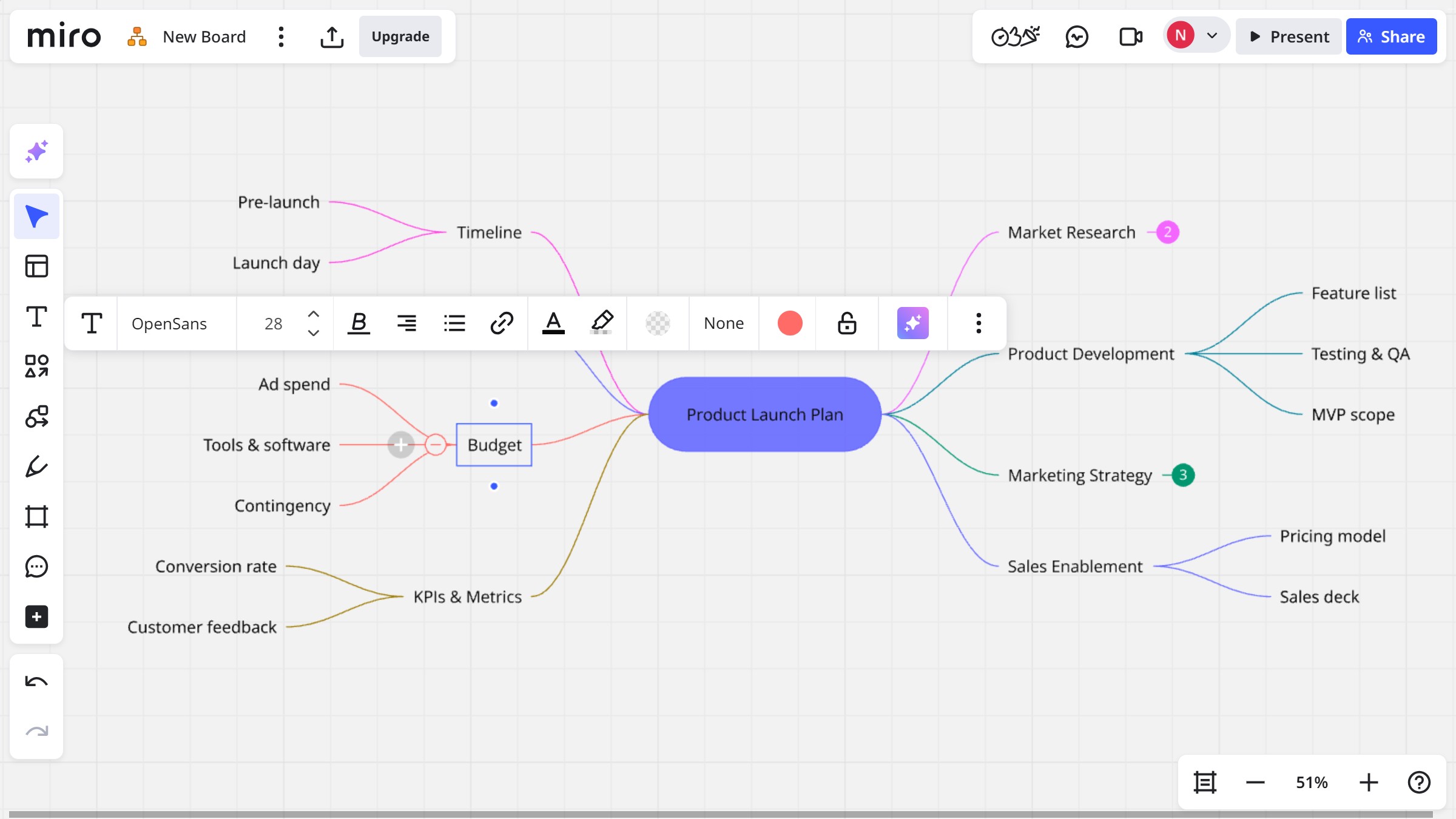Select the Templates tool in left sidebar
The height and width of the screenshot is (819, 1456).
coord(36,266)
